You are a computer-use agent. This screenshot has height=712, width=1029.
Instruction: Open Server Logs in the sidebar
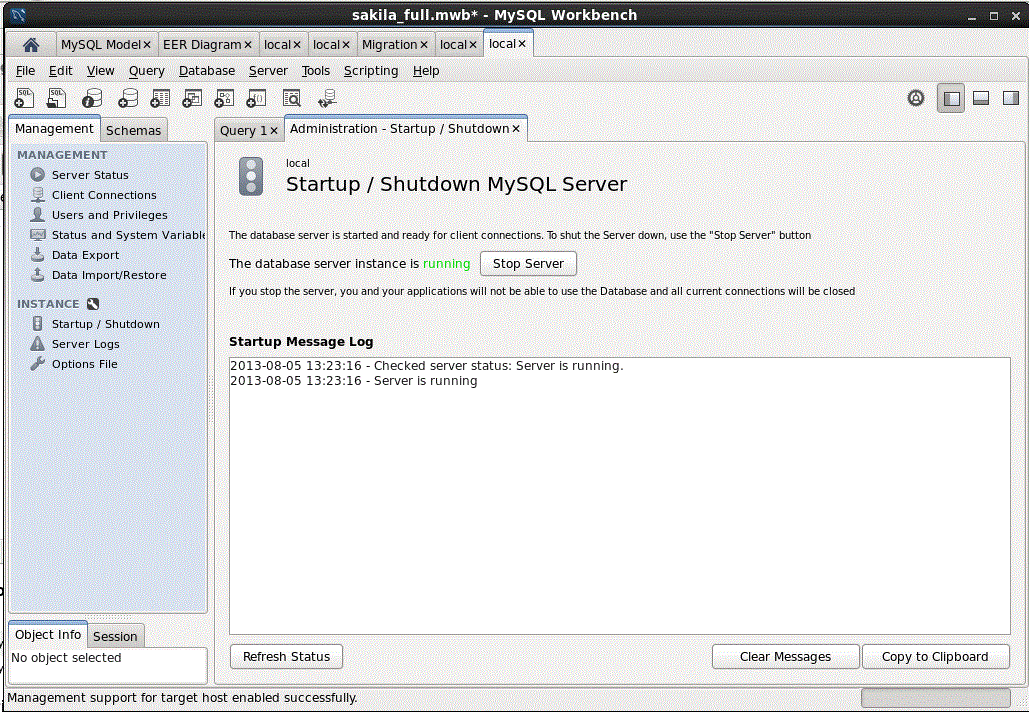click(x=85, y=344)
